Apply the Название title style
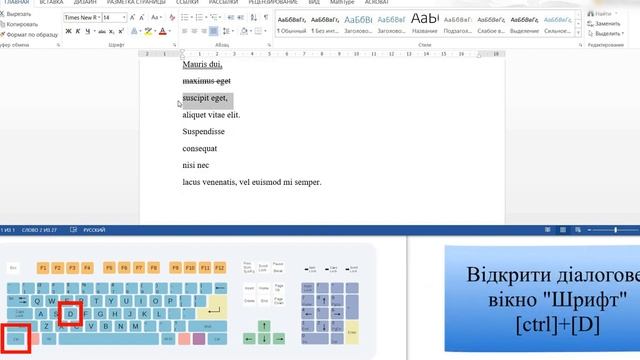The image size is (640, 360). [x=424, y=24]
